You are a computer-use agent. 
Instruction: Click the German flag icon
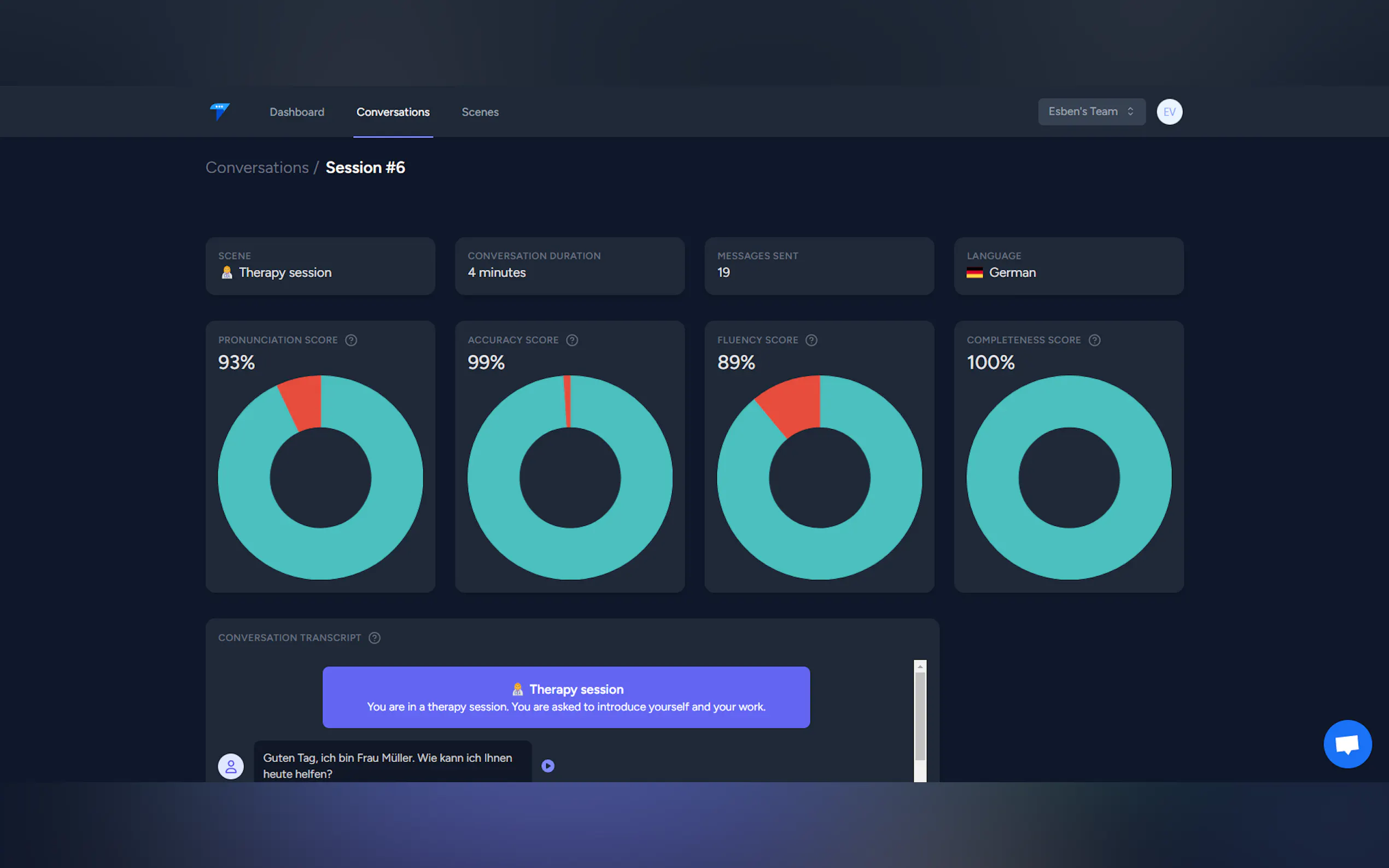[974, 273]
